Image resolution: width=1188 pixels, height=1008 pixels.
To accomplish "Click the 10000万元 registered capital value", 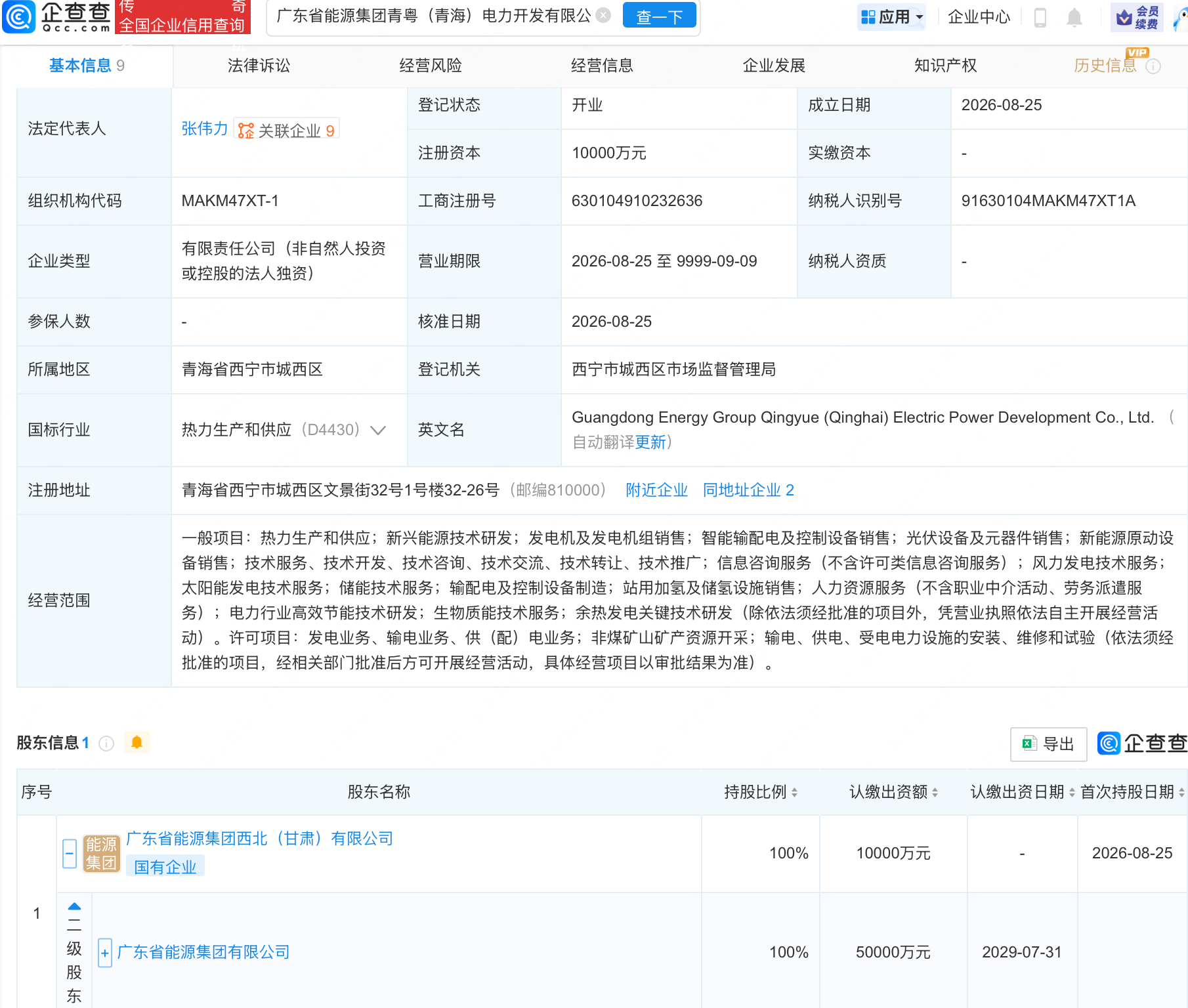I will coord(609,153).
